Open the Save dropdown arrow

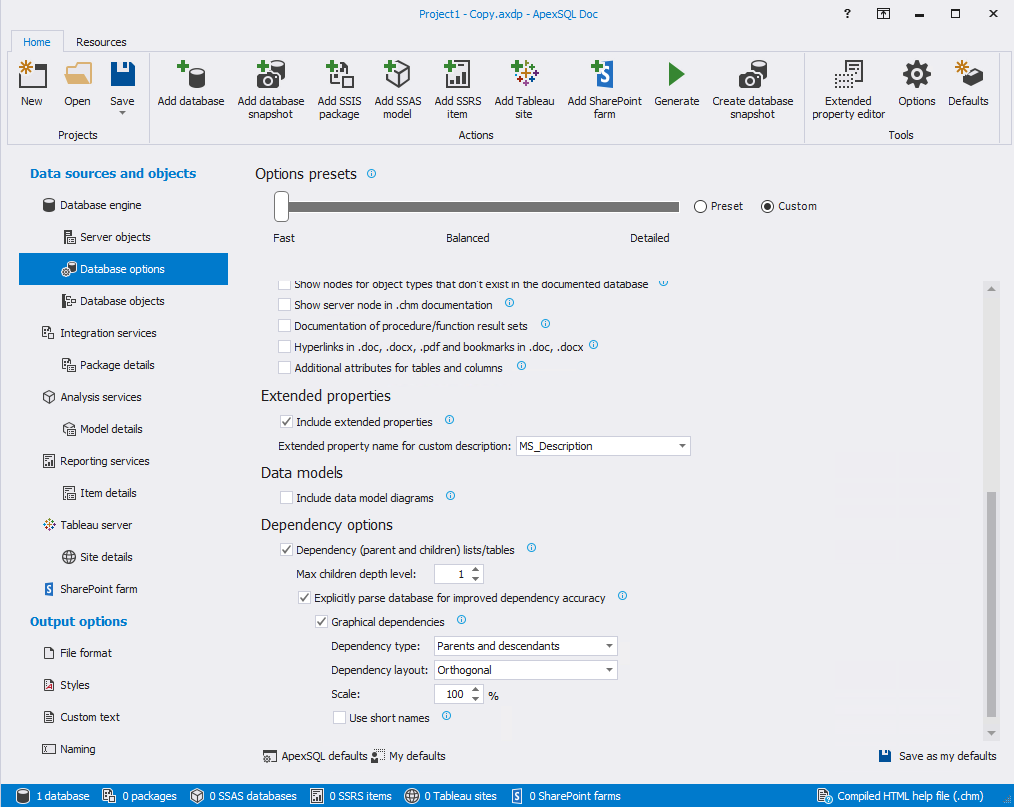(122, 114)
